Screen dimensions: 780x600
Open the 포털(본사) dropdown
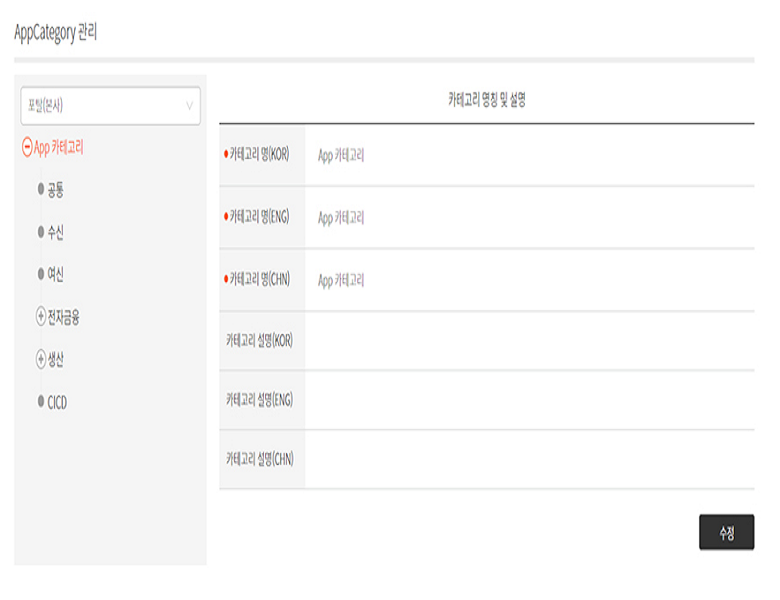(x=110, y=105)
